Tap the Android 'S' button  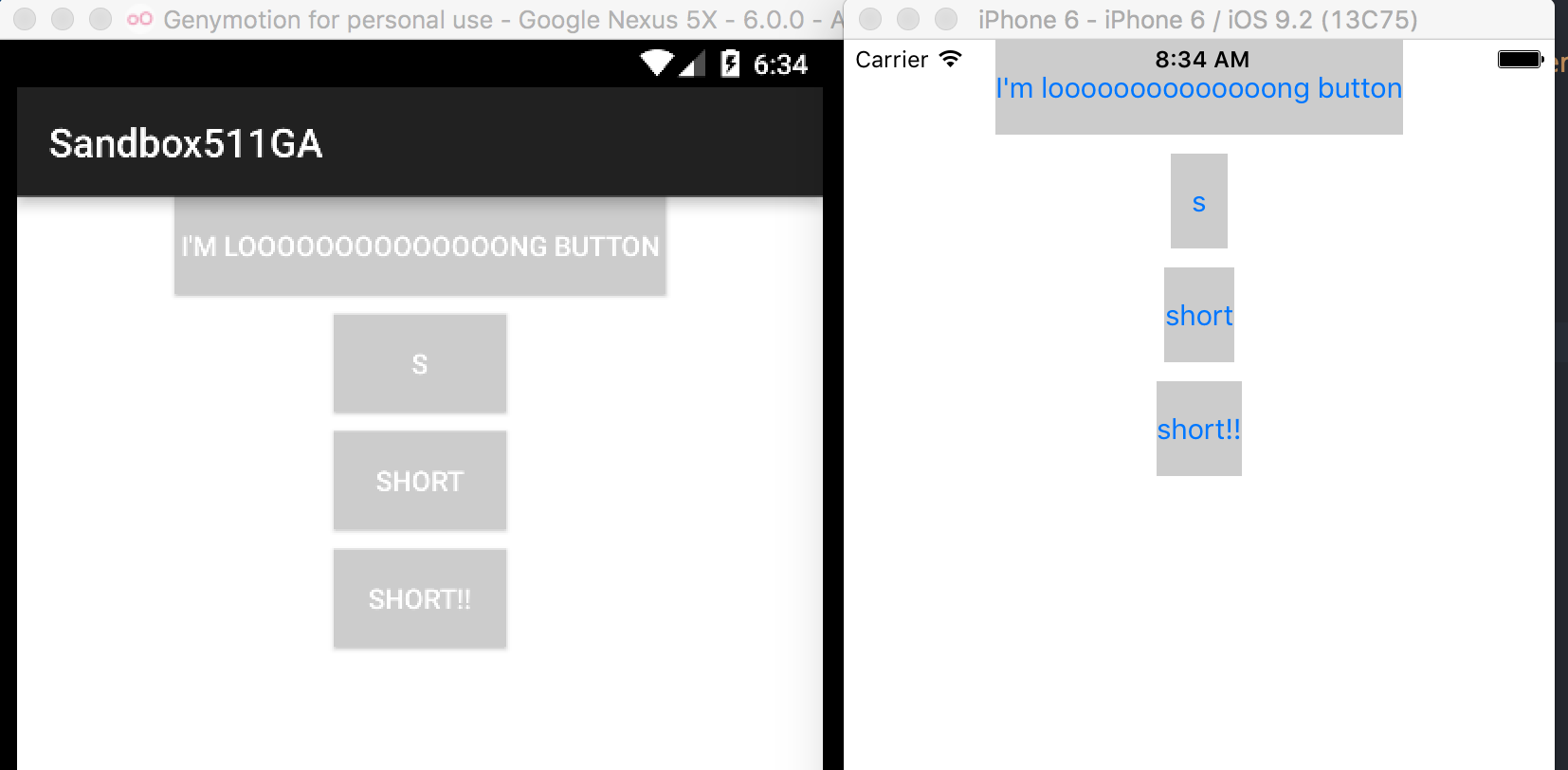tap(420, 363)
